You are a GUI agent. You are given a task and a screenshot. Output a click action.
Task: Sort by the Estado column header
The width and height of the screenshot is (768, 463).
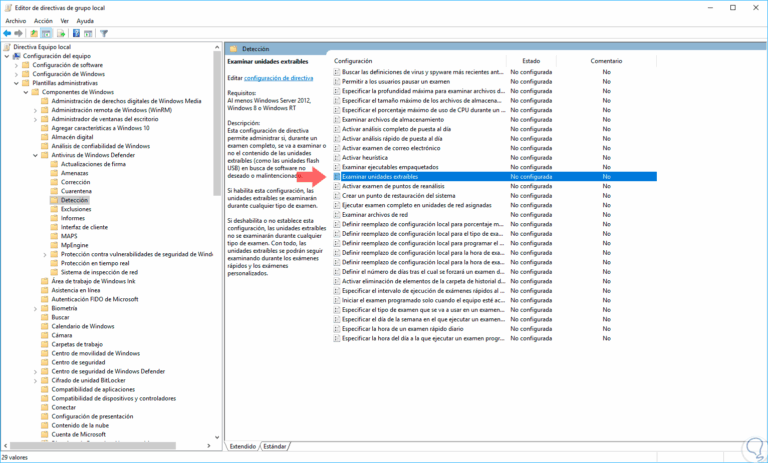(531, 61)
